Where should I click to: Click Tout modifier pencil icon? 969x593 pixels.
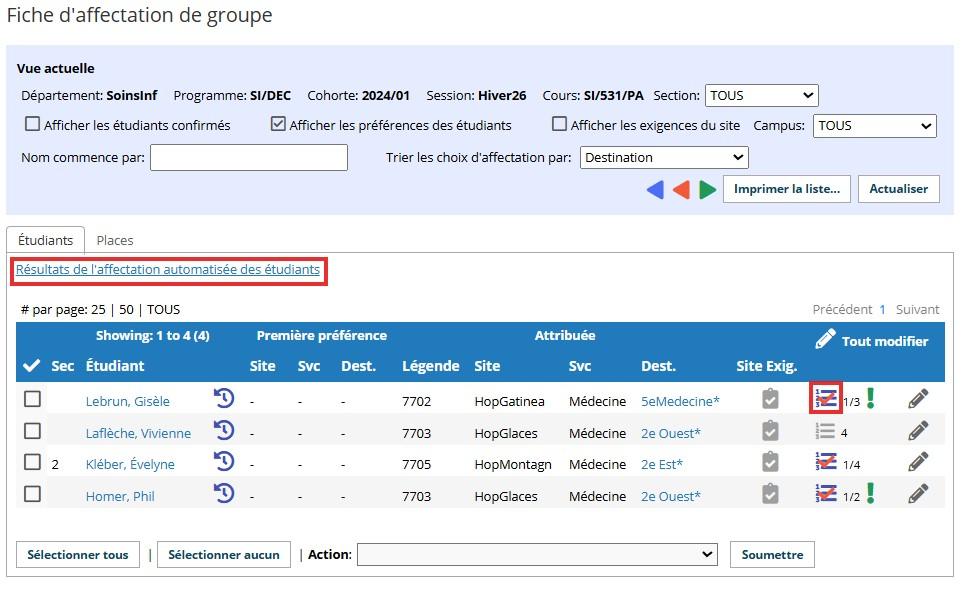pos(825,340)
